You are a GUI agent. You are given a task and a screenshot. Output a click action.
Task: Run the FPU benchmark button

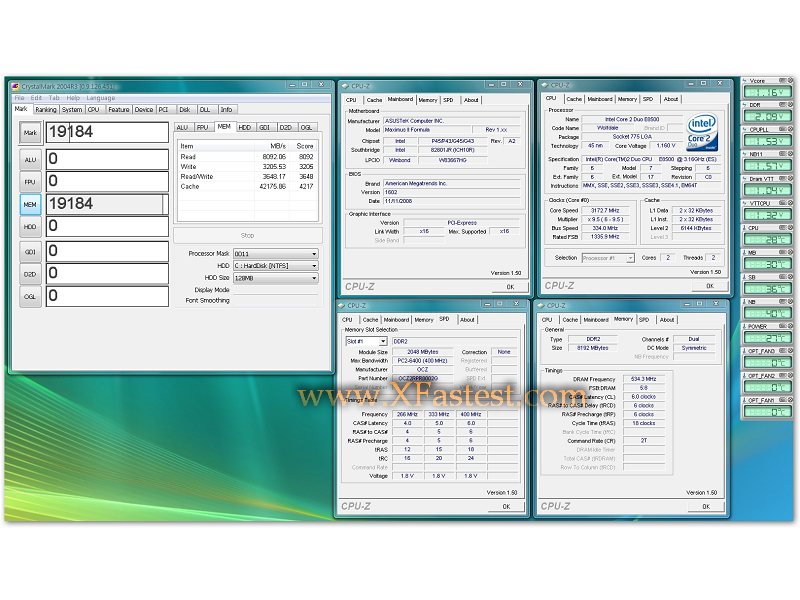(30, 182)
